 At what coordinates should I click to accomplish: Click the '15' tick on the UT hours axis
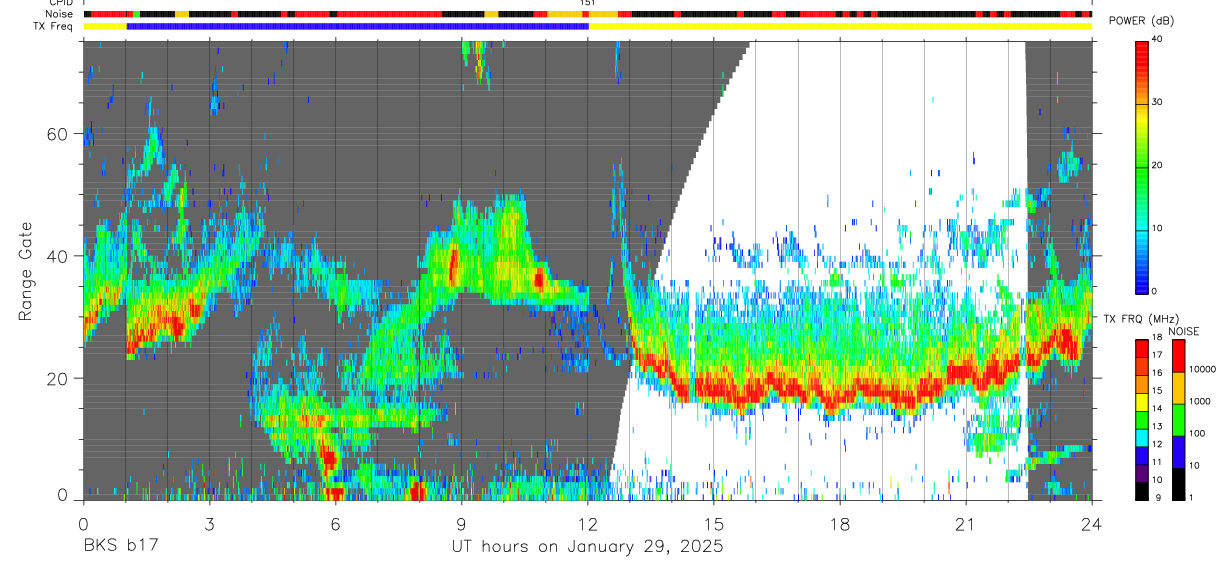tap(714, 525)
